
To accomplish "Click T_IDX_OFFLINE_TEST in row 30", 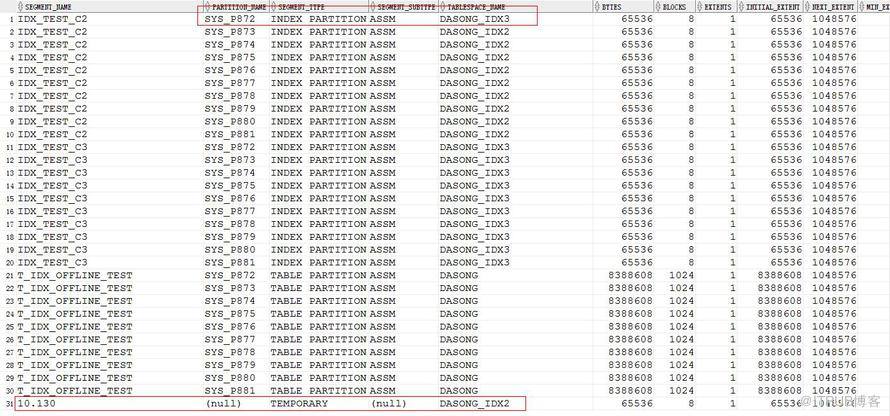I will point(74,391).
